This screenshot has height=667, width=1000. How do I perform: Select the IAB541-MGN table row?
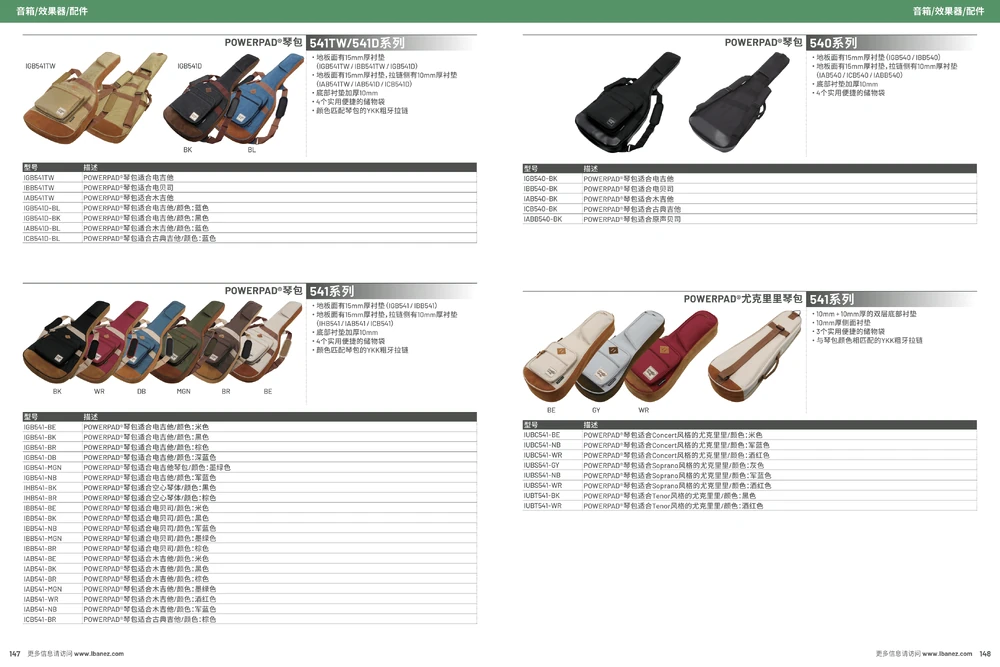pyautogui.click(x=250, y=589)
